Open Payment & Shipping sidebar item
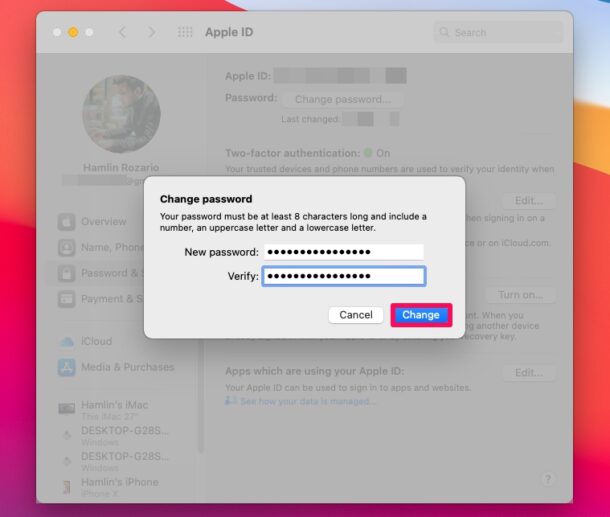Viewport: 610px width, 517px height. click(100, 299)
